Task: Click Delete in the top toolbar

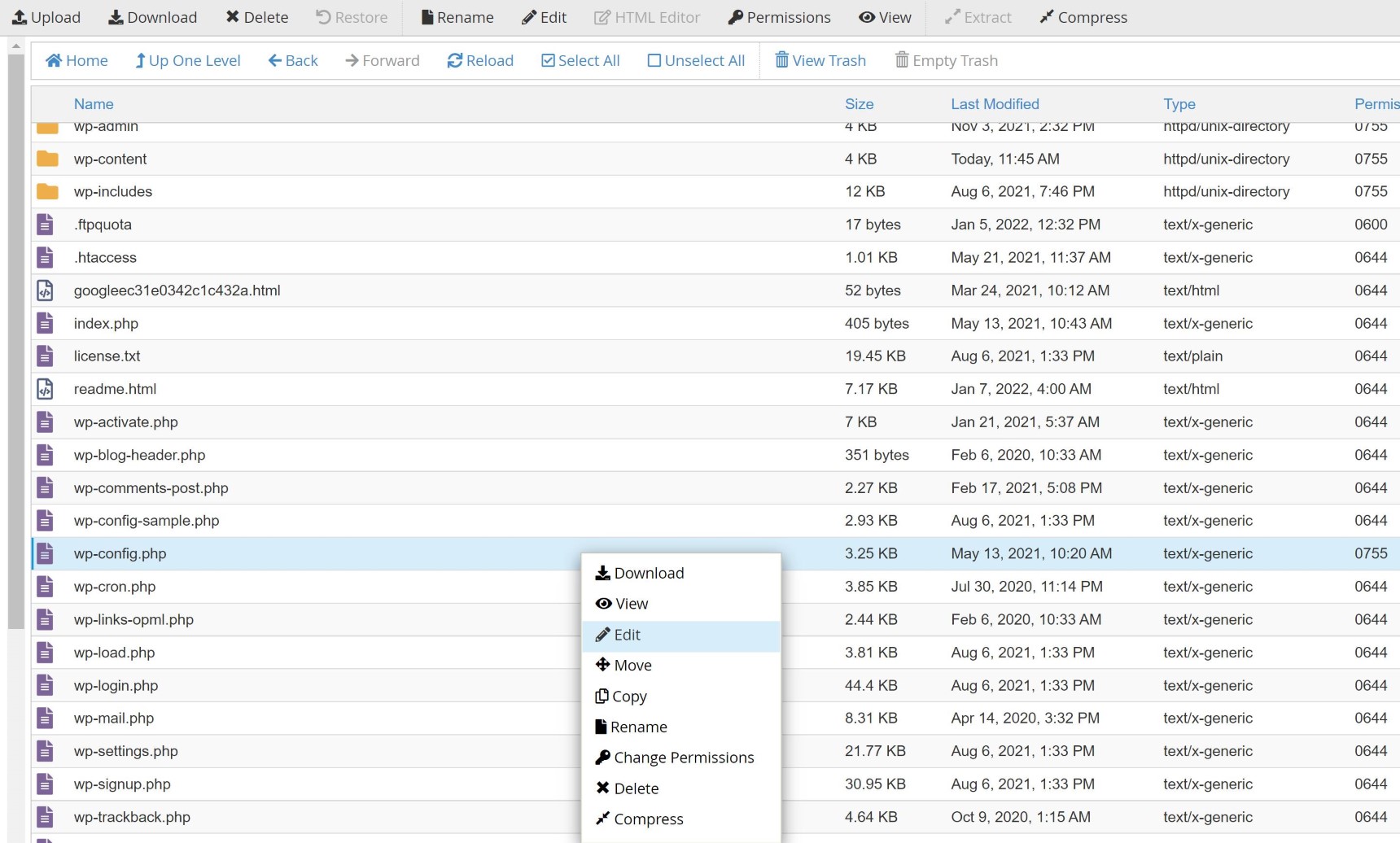Action: point(257,17)
